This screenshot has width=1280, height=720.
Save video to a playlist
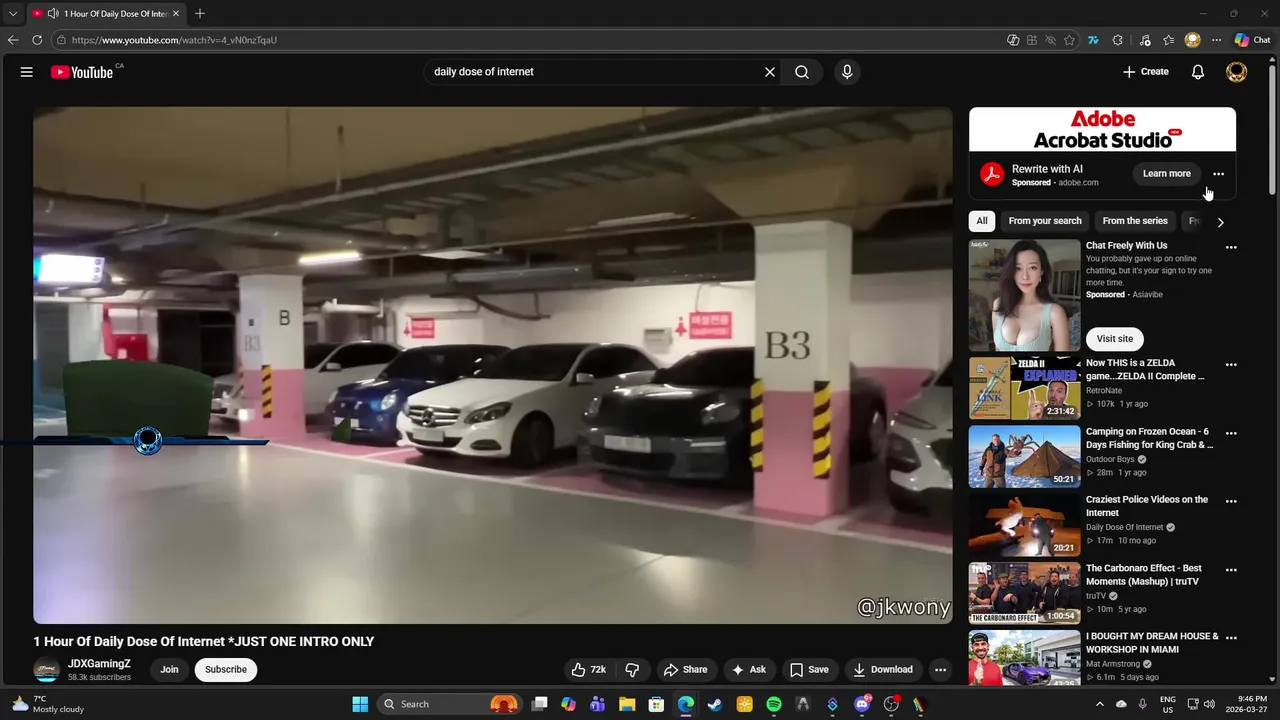tap(809, 670)
